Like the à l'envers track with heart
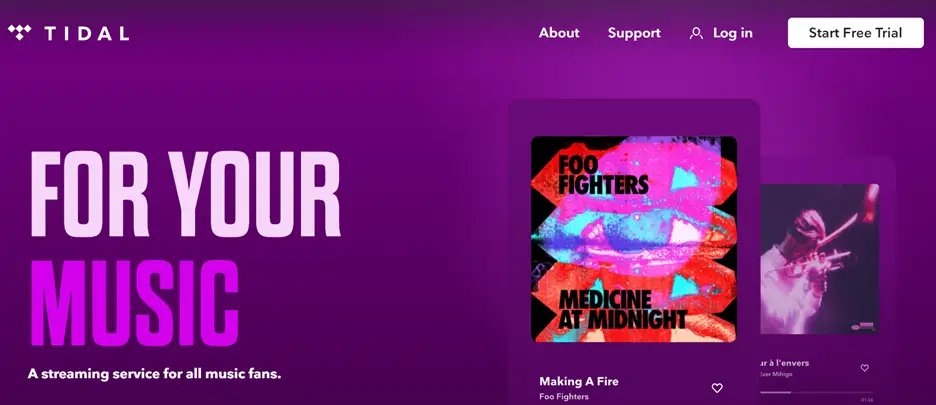 [864, 367]
